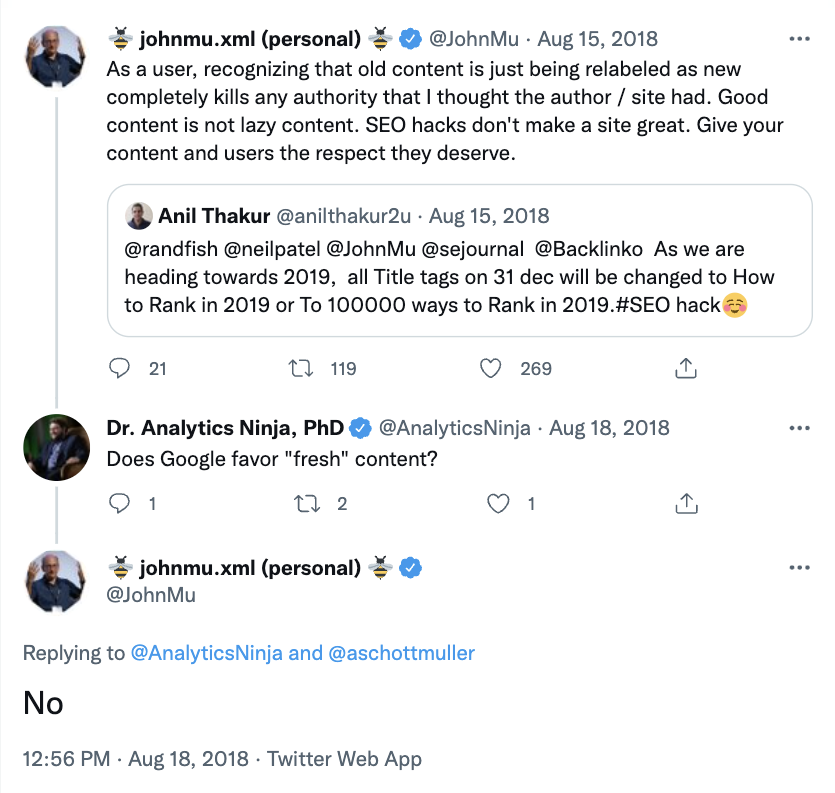Click JohnMu's avatar on the top tweet
This screenshot has height=793, width=835.
pos(56,55)
